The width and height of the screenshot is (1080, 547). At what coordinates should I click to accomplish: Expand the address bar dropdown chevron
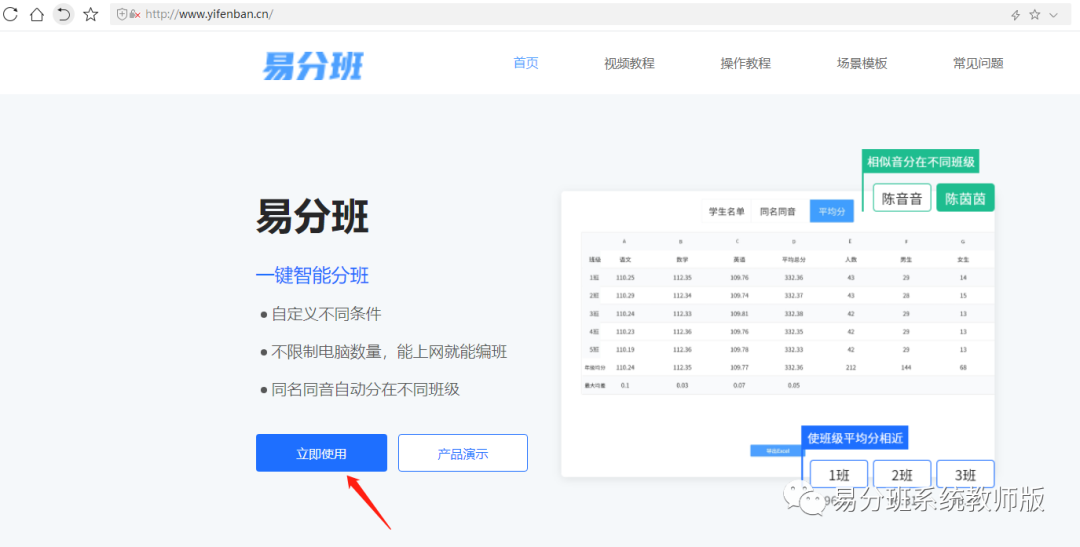pyautogui.click(x=1053, y=14)
